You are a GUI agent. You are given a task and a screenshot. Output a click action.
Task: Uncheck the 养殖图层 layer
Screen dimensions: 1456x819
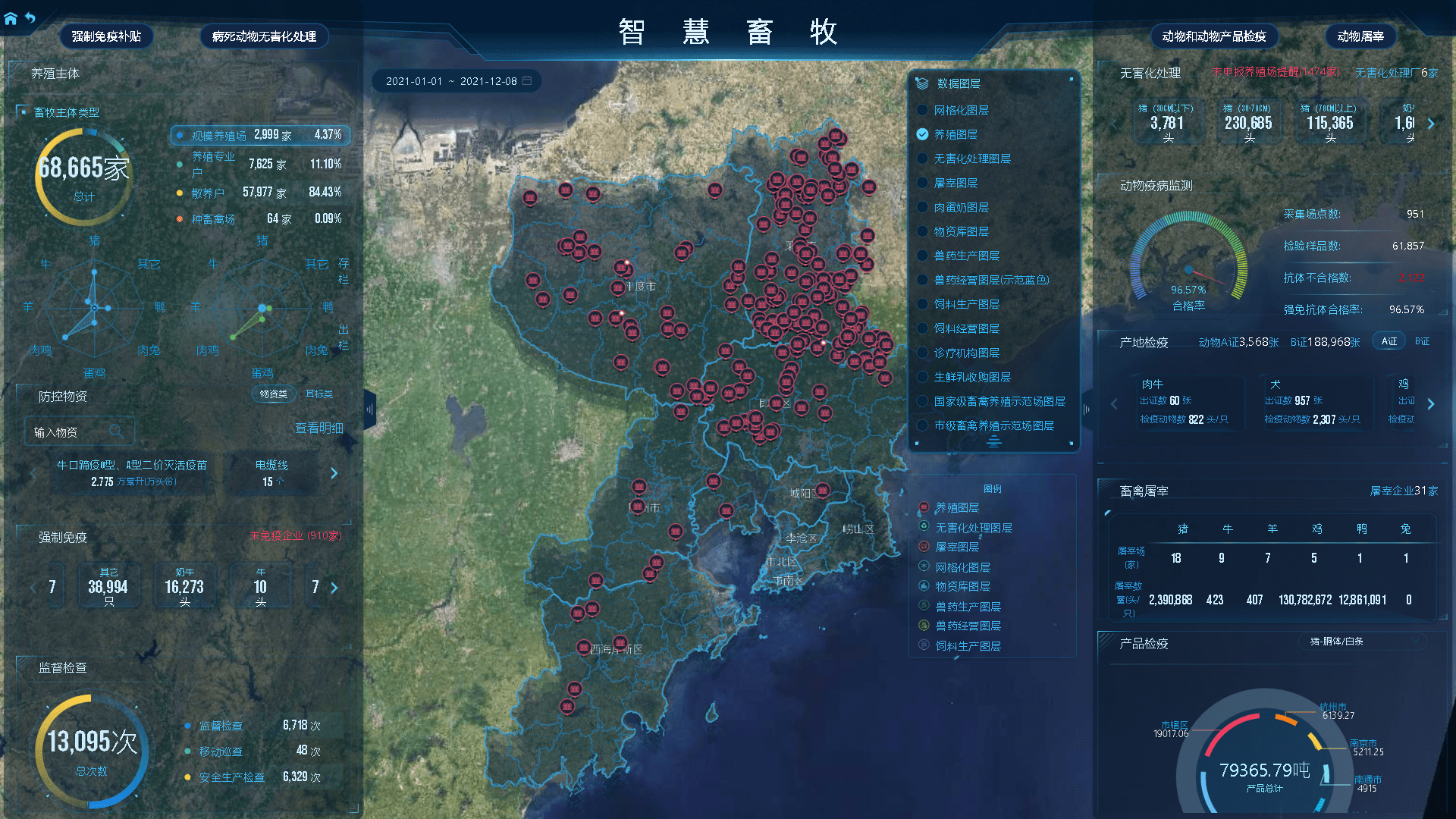point(922,134)
